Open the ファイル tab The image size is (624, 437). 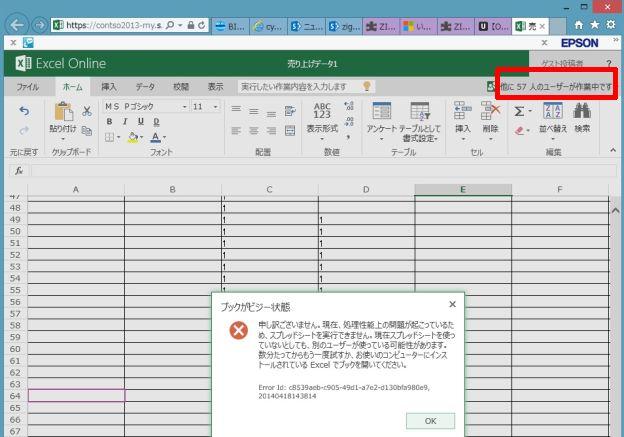pyautogui.click(x=27, y=87)
